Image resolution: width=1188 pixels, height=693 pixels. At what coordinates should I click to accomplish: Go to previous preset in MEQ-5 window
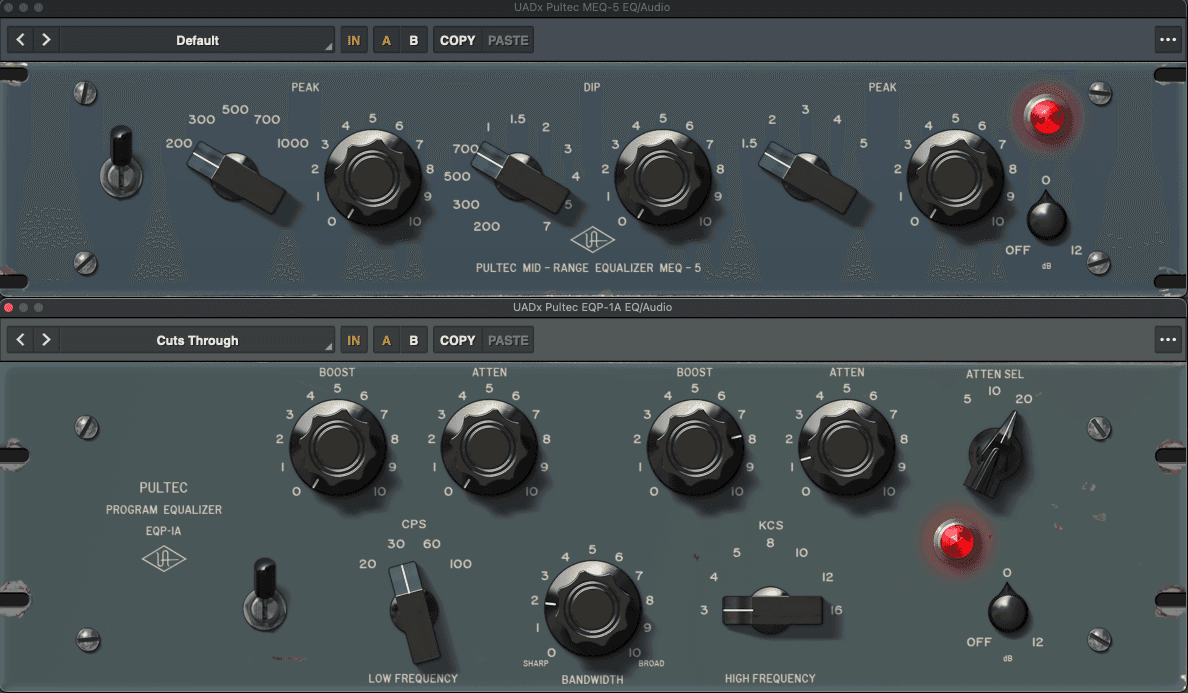pyautogui.click(x=20, y=40)
